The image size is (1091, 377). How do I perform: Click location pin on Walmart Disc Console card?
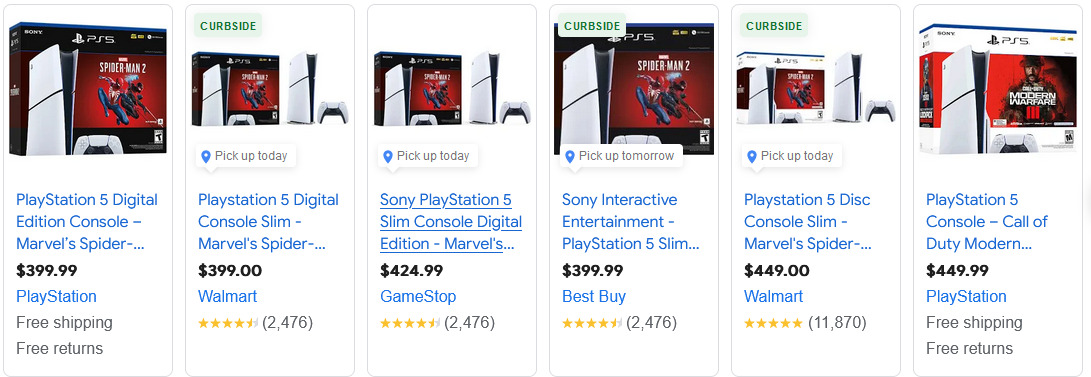752,157
